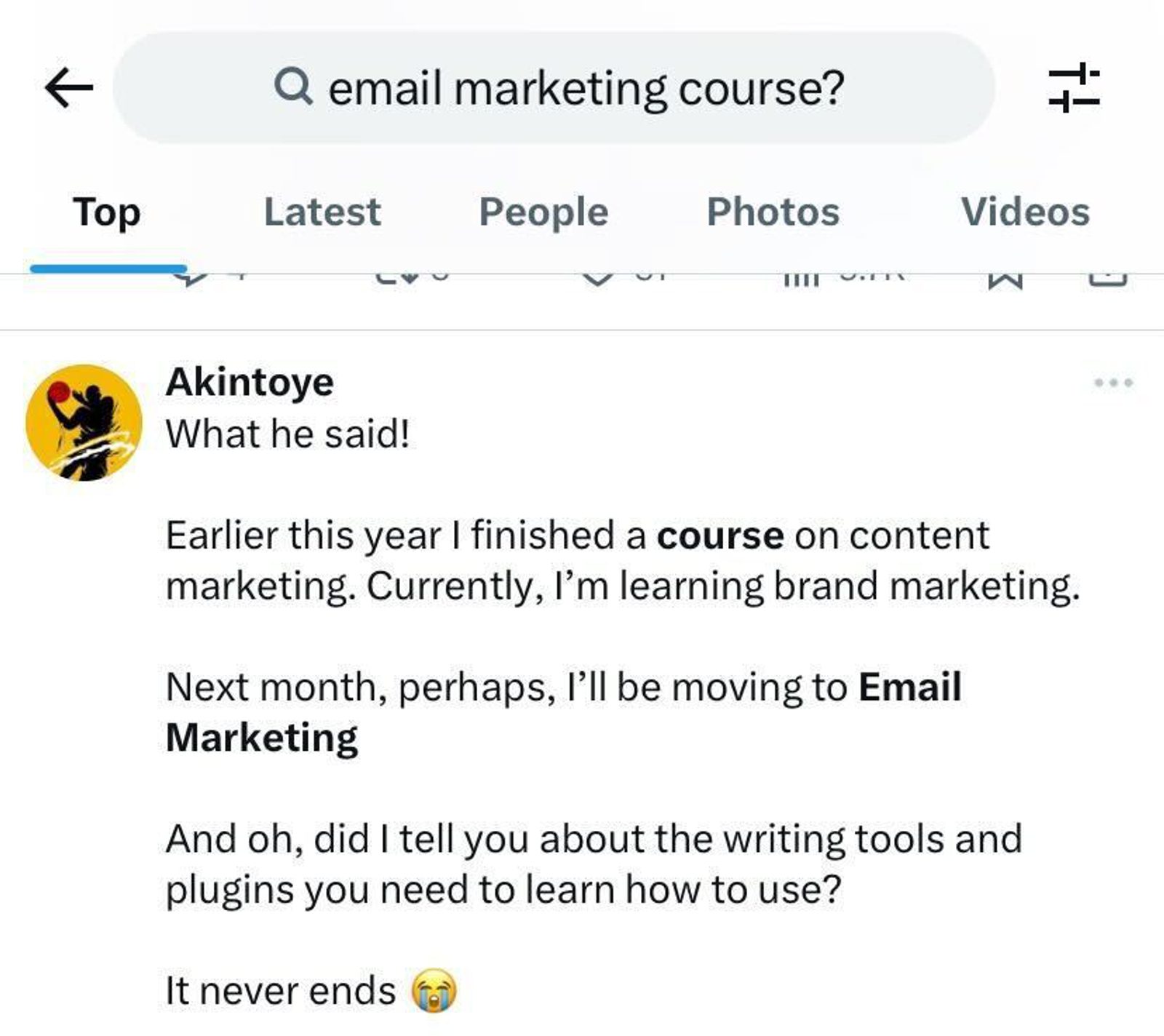Open Akintoye's profile picture
1164x1036 pixels.
(x=84, y=423)
